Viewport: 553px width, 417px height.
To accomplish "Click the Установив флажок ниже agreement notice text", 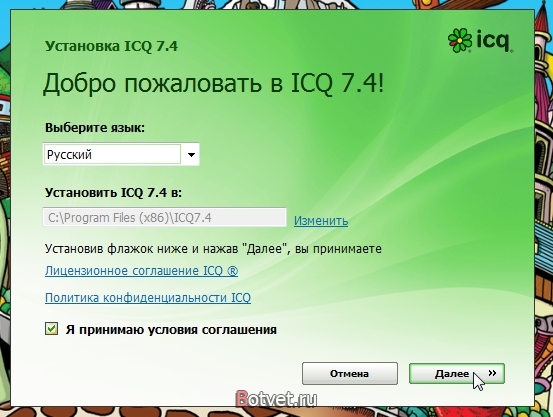I will pos(213,249).
